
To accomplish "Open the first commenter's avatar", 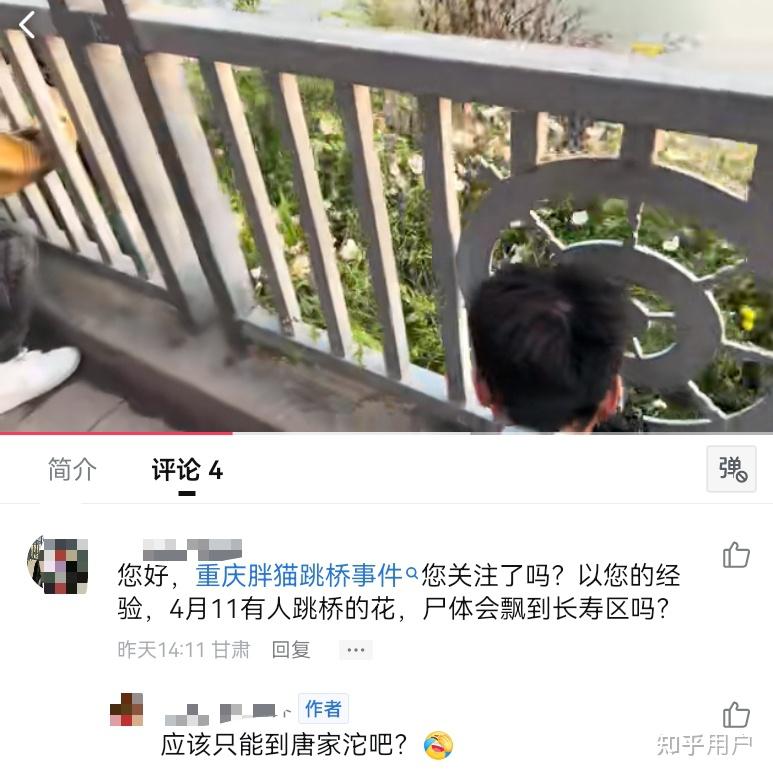I will pos(58,565).
